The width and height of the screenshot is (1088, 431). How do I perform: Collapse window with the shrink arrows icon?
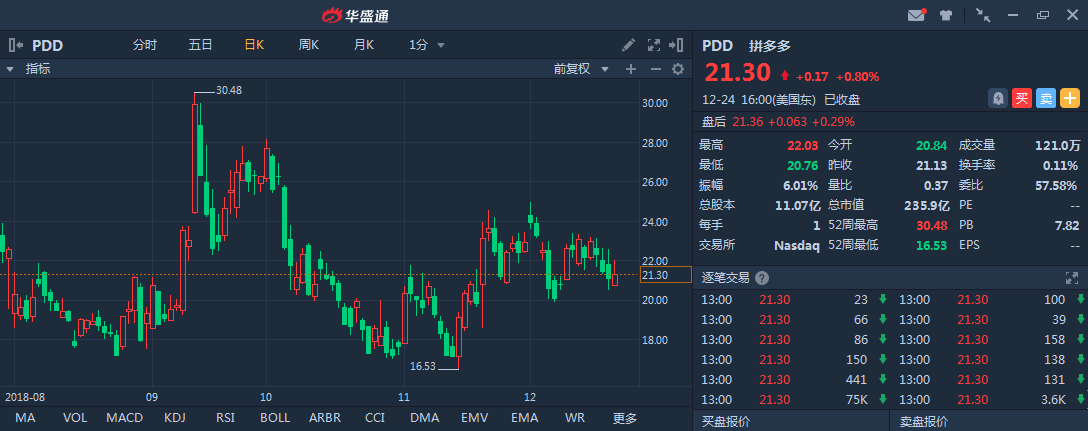point(983,15)
